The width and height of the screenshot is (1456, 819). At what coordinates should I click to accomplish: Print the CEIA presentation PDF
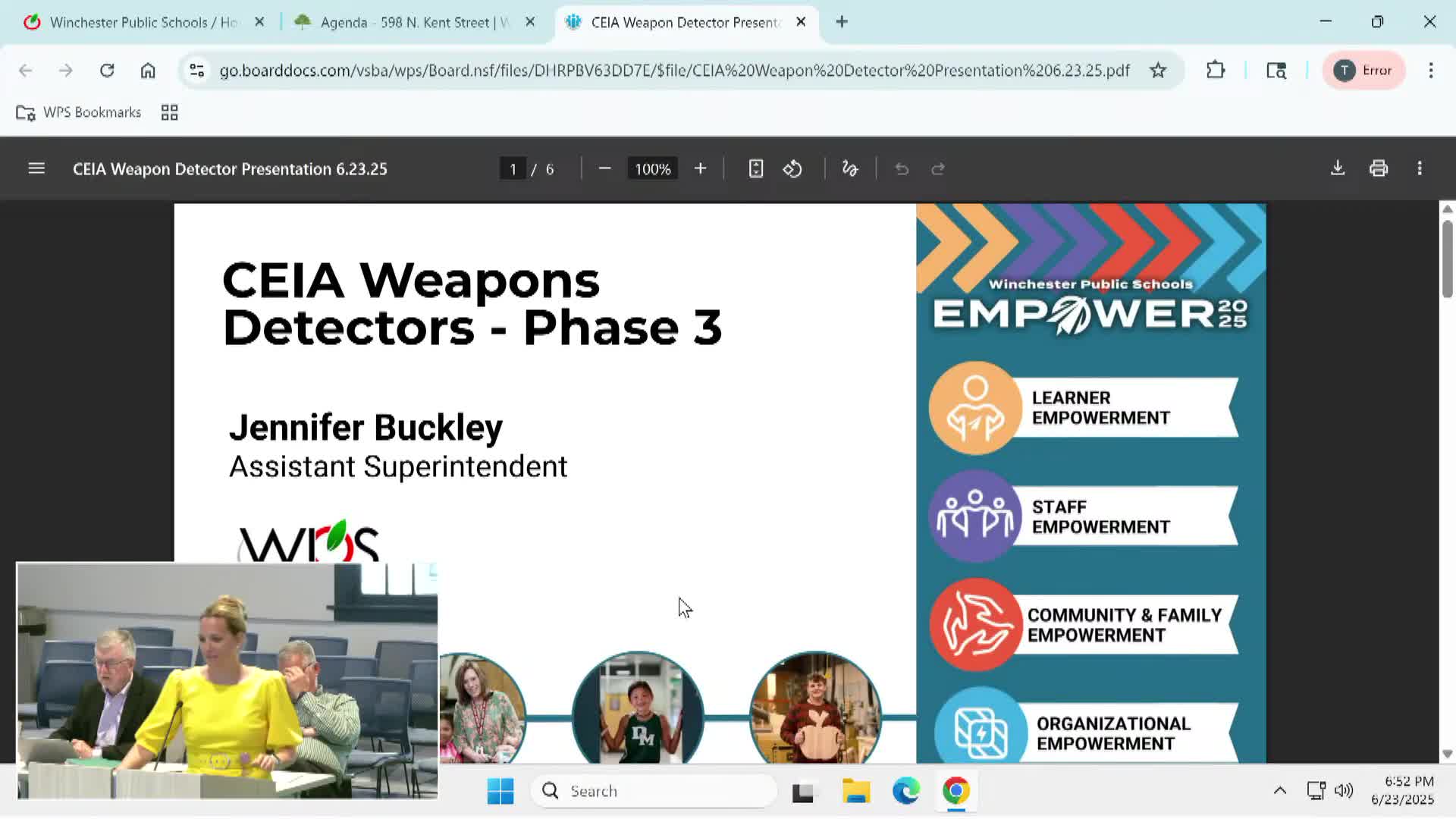click(1379, 168)
